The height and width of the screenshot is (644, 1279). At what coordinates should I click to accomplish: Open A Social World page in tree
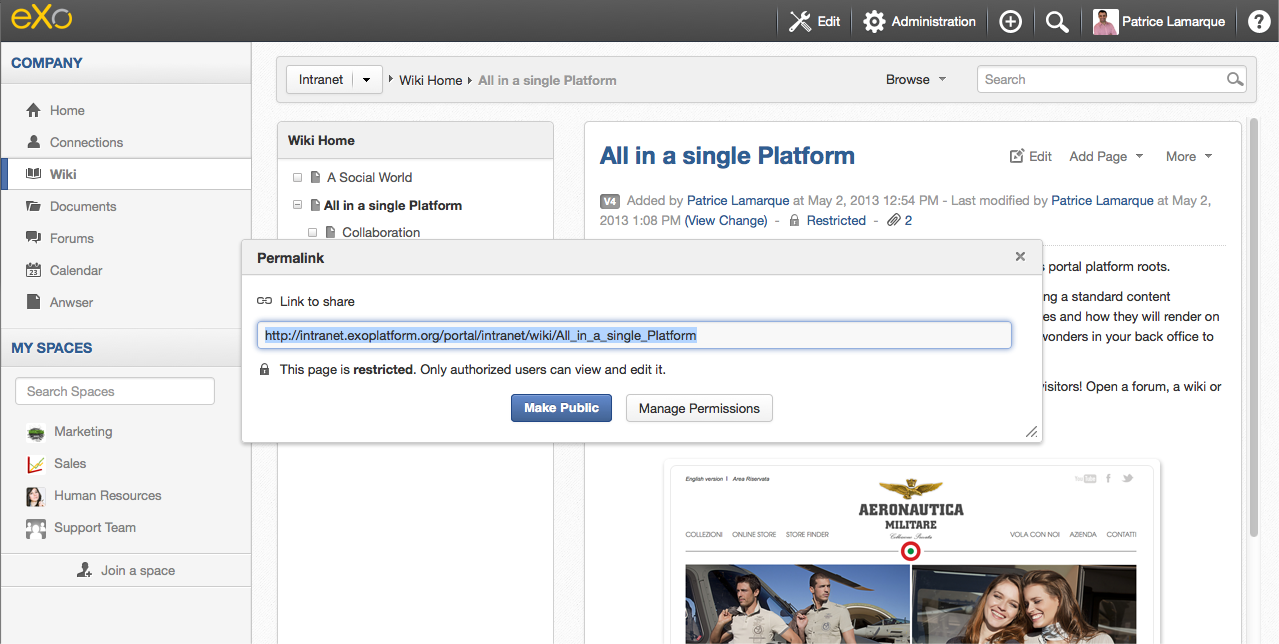(369, 178)
